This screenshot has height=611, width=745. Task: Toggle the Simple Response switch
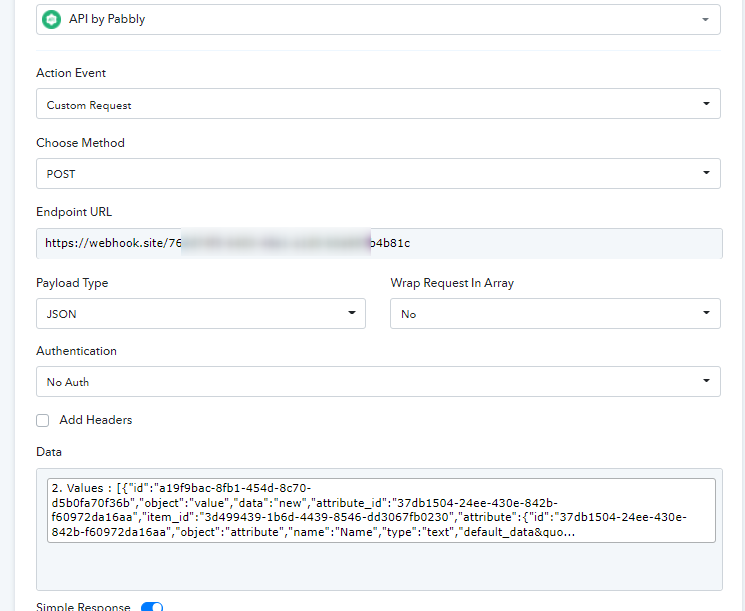[x=152, y=606]
